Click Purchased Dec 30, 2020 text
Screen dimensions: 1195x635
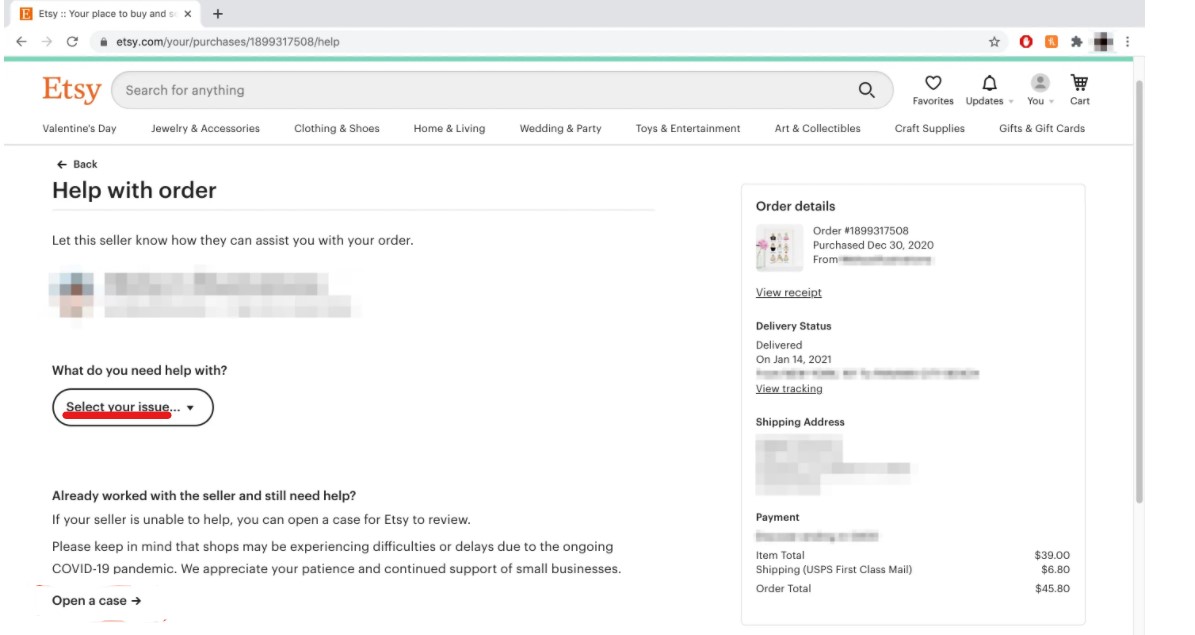click(873, 245)
